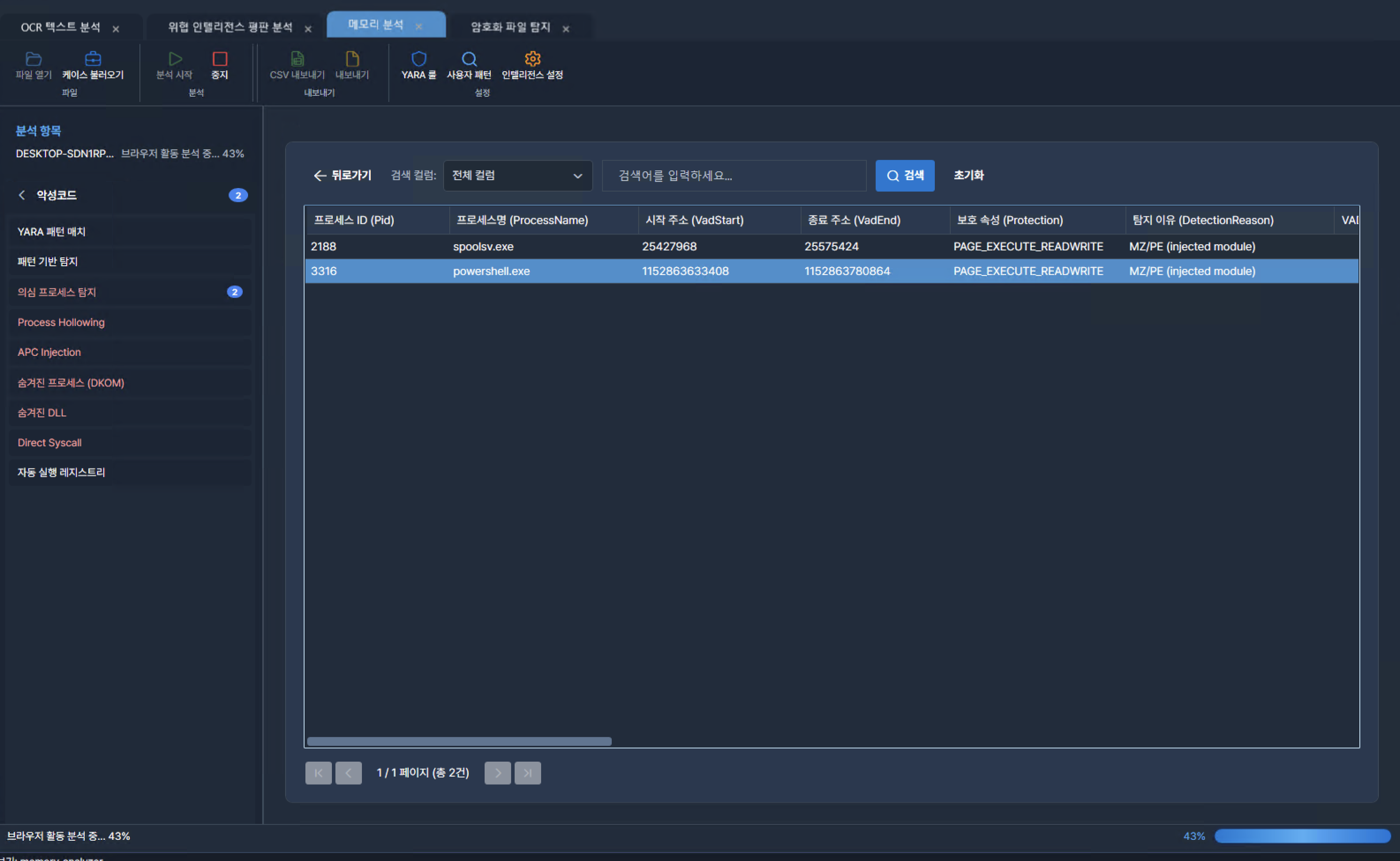Open YARA 룰 shield icon
The image size is (1400, 861).
pos(419,59)
